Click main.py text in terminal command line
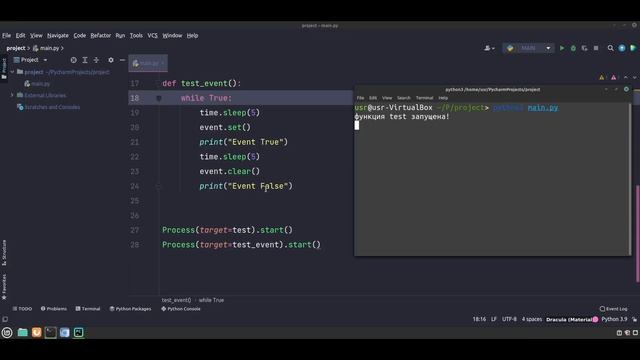640x360 pixels. pyautogui.click(x=542, y=108)
